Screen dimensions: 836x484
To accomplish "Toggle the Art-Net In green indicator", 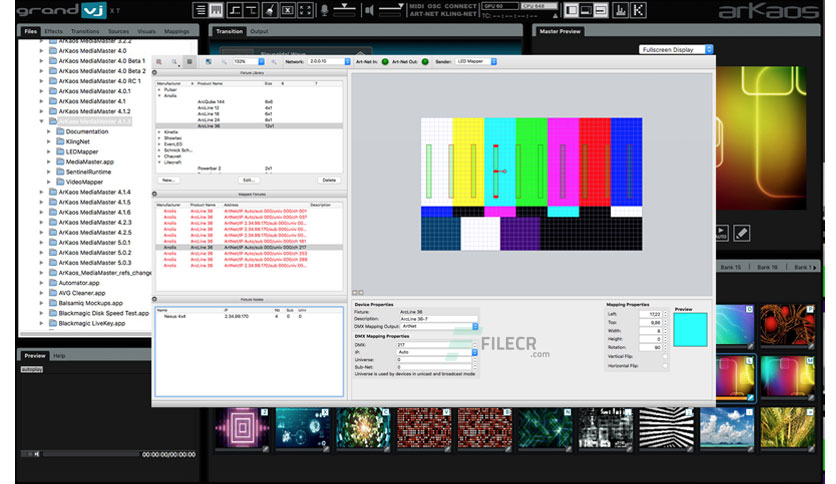I will point(385,62).
